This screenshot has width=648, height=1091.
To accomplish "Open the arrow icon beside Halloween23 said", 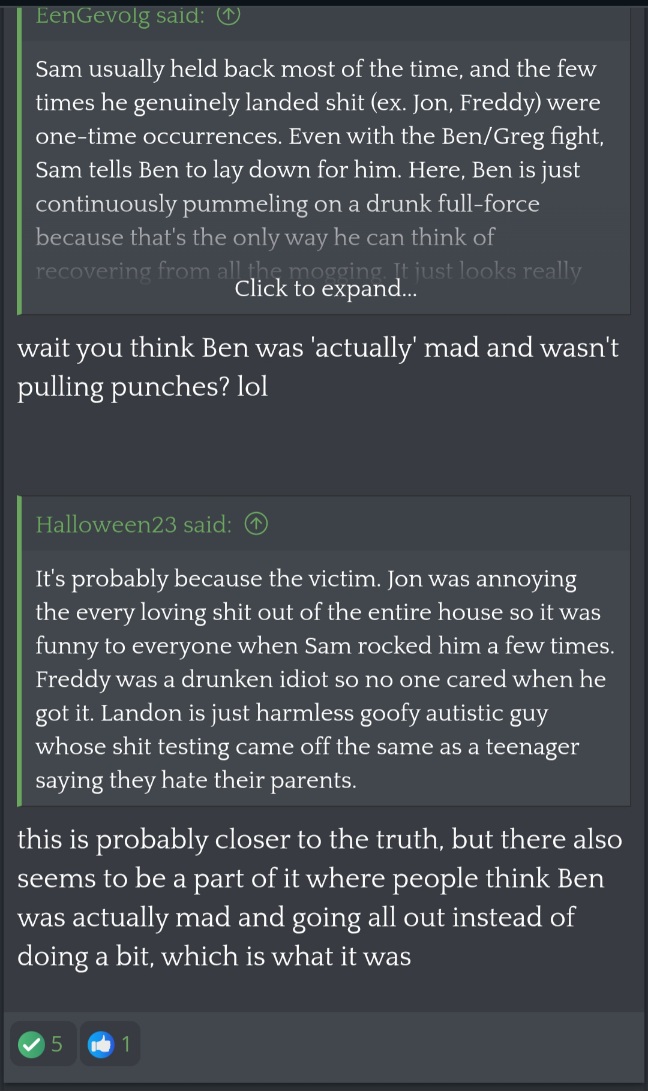I will [256, 524].
